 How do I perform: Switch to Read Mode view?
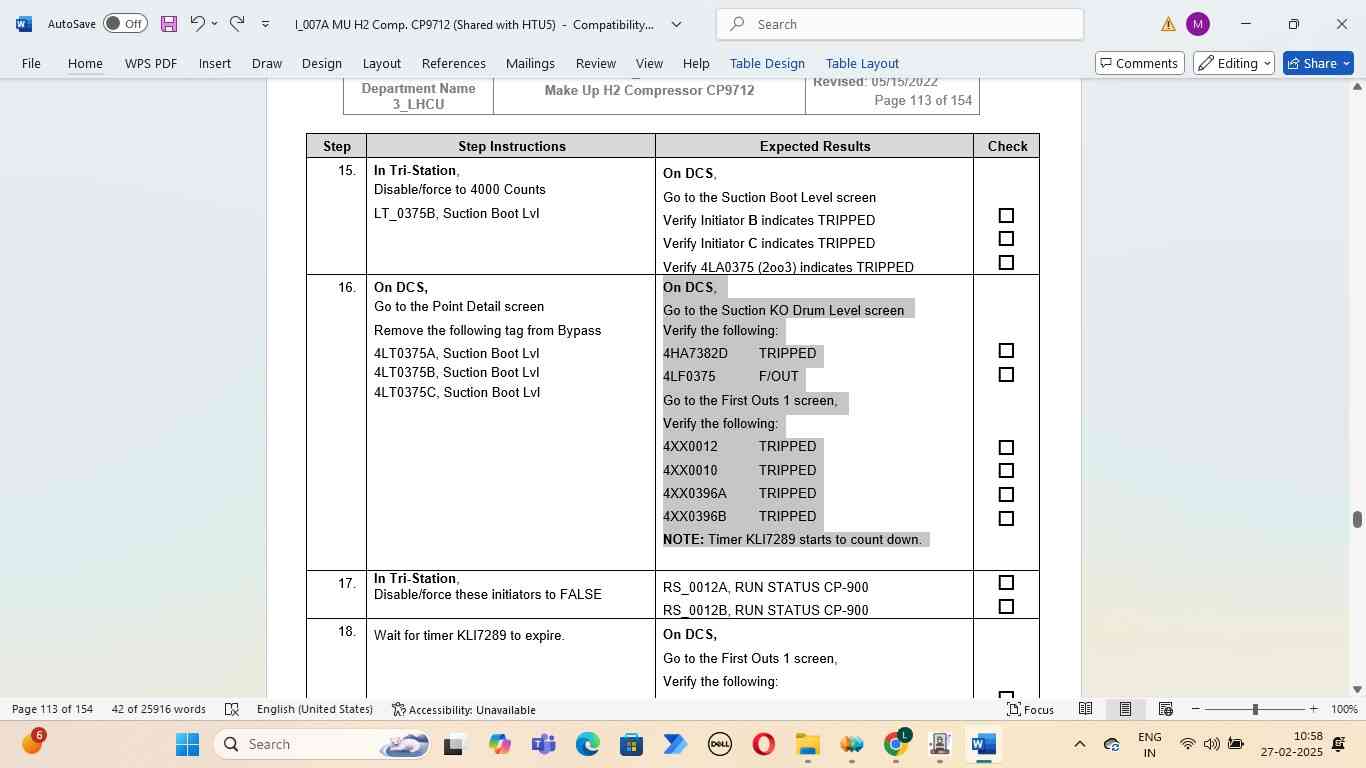click(1085, 709)
